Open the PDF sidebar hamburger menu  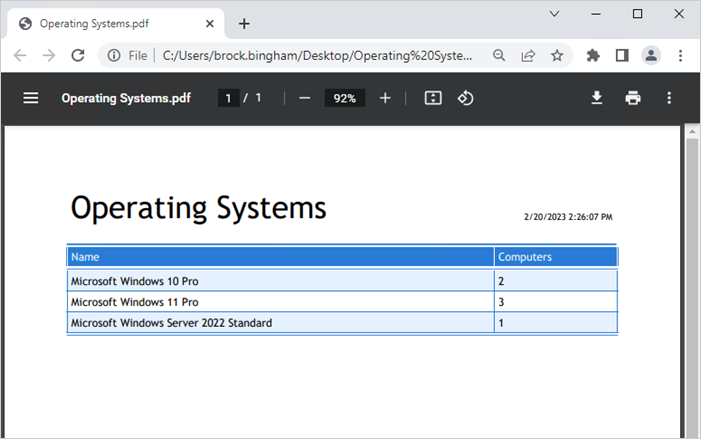coord(30,98)
